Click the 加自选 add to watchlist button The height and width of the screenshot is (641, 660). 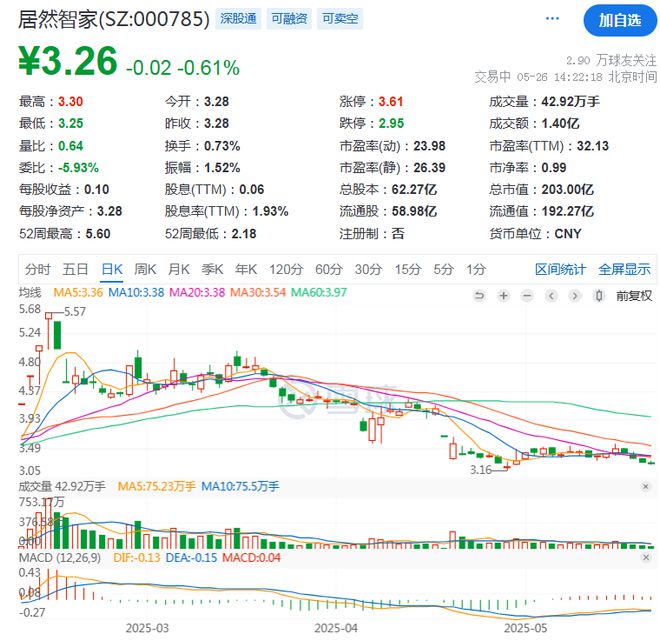[620, 20]
